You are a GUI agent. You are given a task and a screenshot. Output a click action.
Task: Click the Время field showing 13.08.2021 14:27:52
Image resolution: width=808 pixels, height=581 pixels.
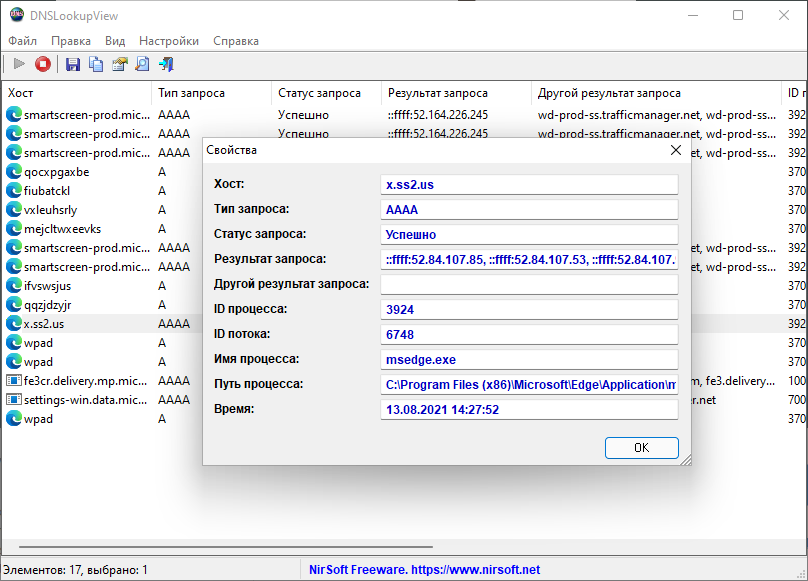coord(529,409)
